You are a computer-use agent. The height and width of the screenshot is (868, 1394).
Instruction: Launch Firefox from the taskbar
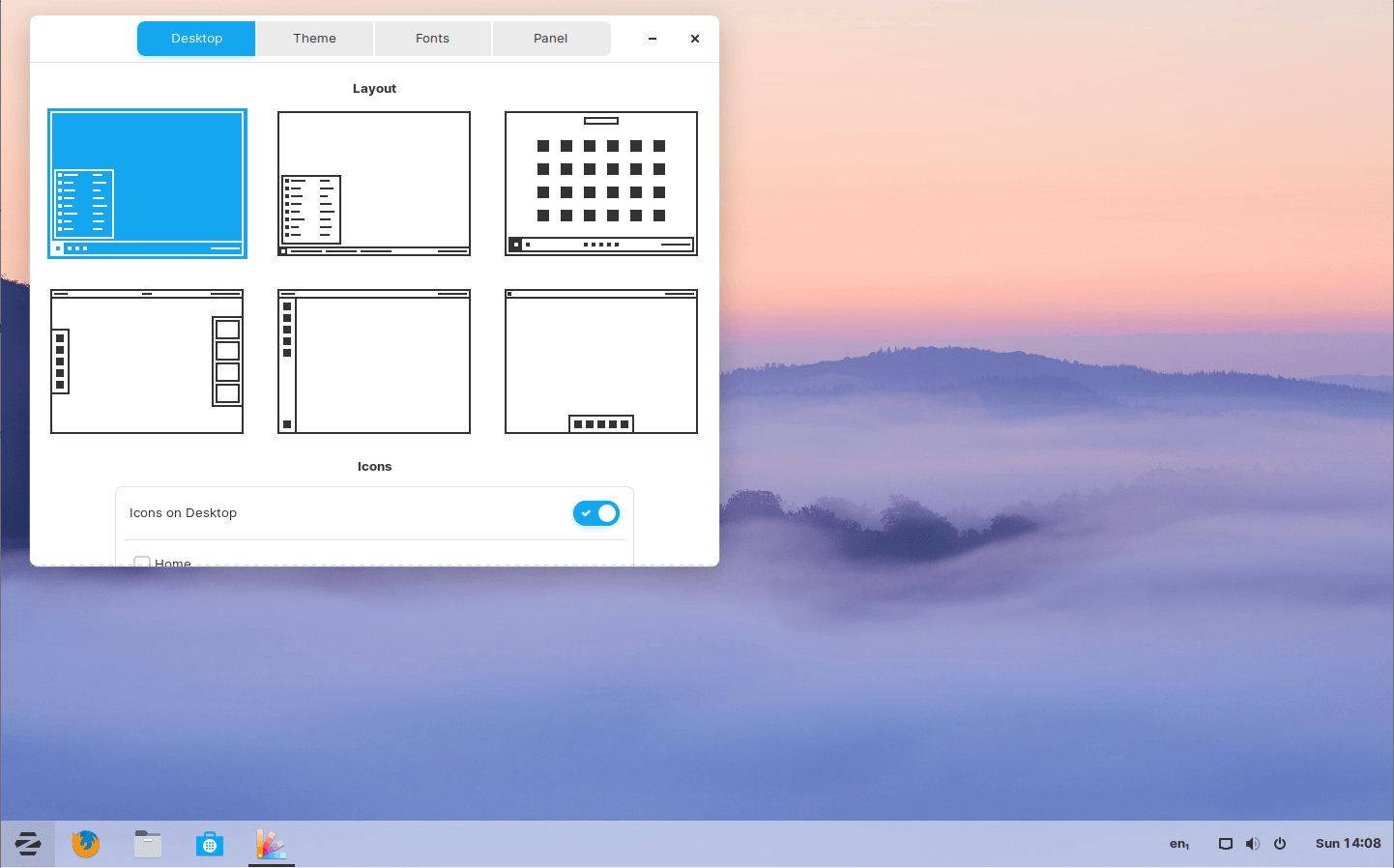click(85, 843)
